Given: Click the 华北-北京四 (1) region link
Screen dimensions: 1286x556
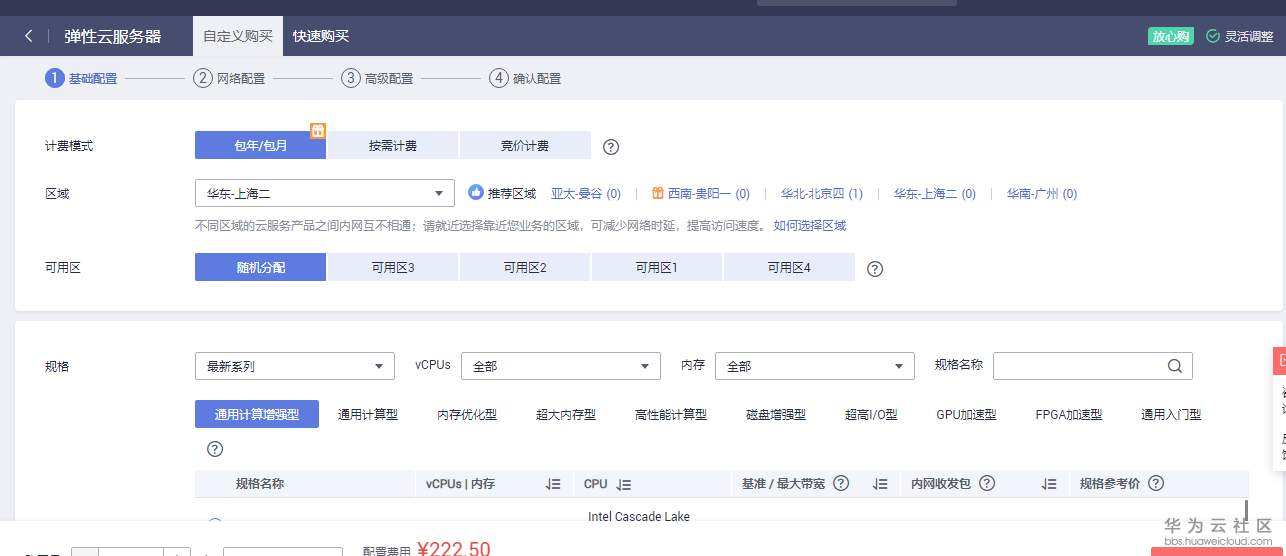Looking at the screenshot, I should tap(822, 194).
